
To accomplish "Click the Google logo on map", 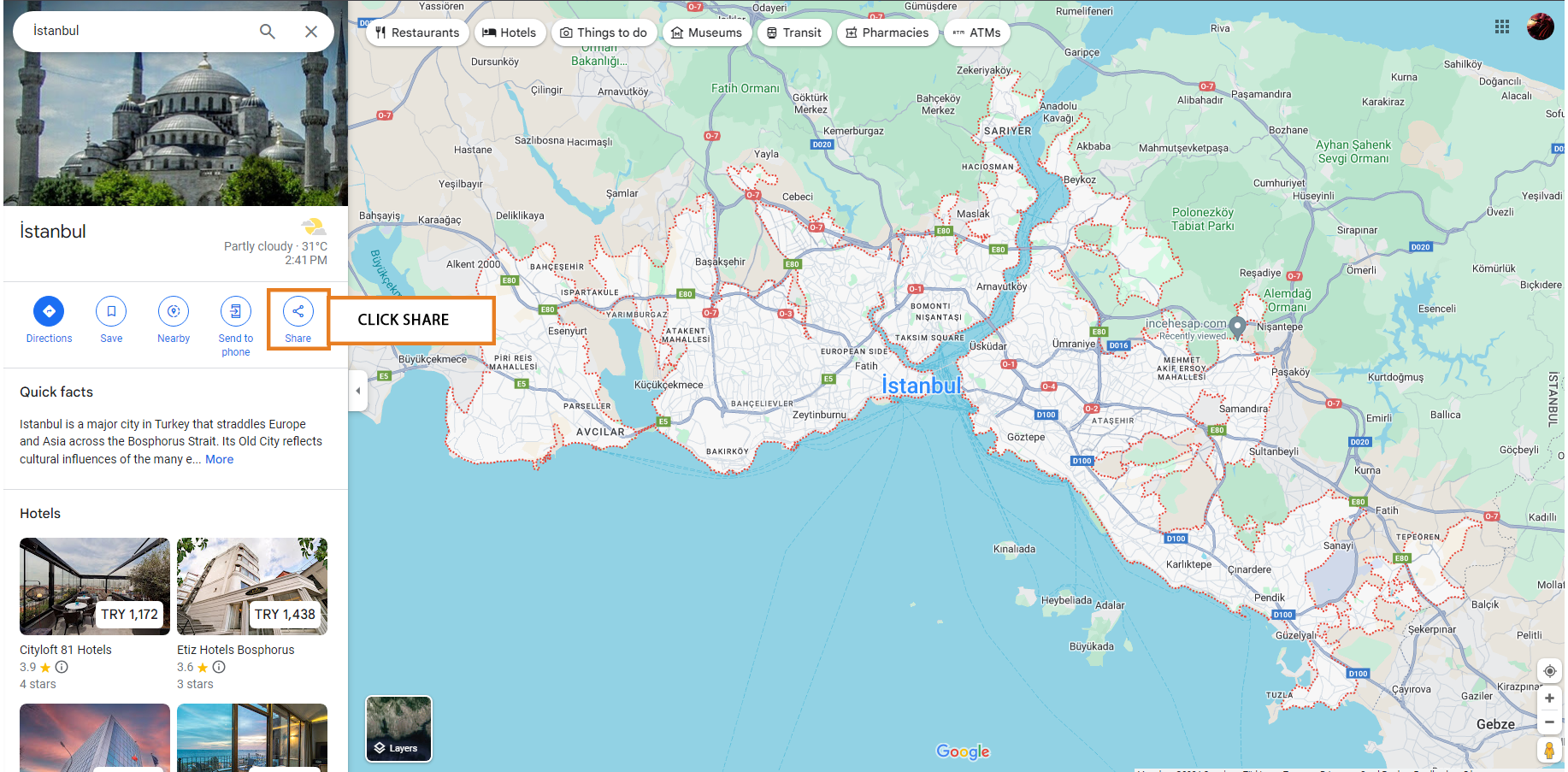I will pyautogui.click(x=963, y=751).
